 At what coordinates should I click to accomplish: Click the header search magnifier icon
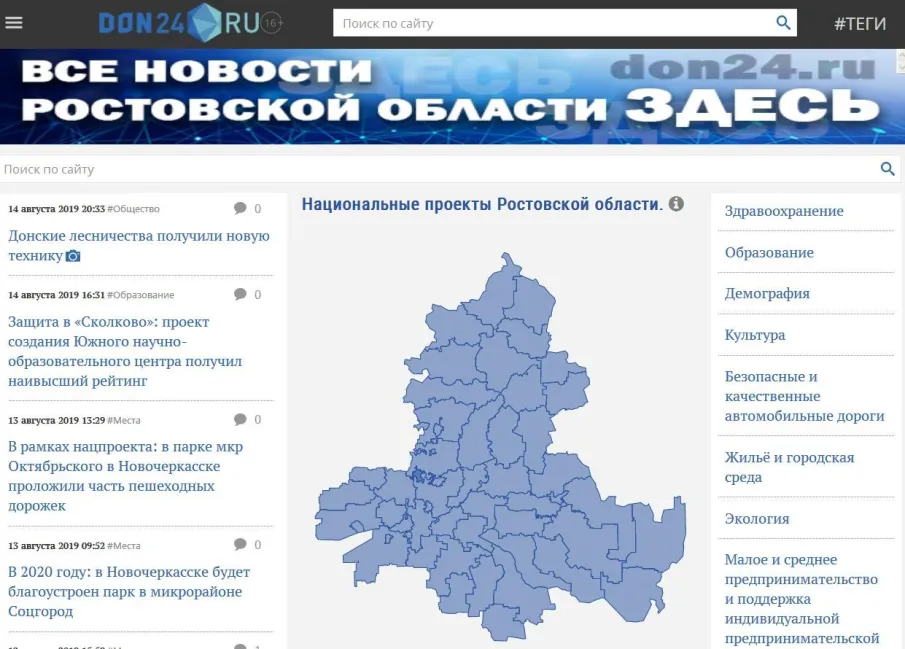[x=783, y=23]
